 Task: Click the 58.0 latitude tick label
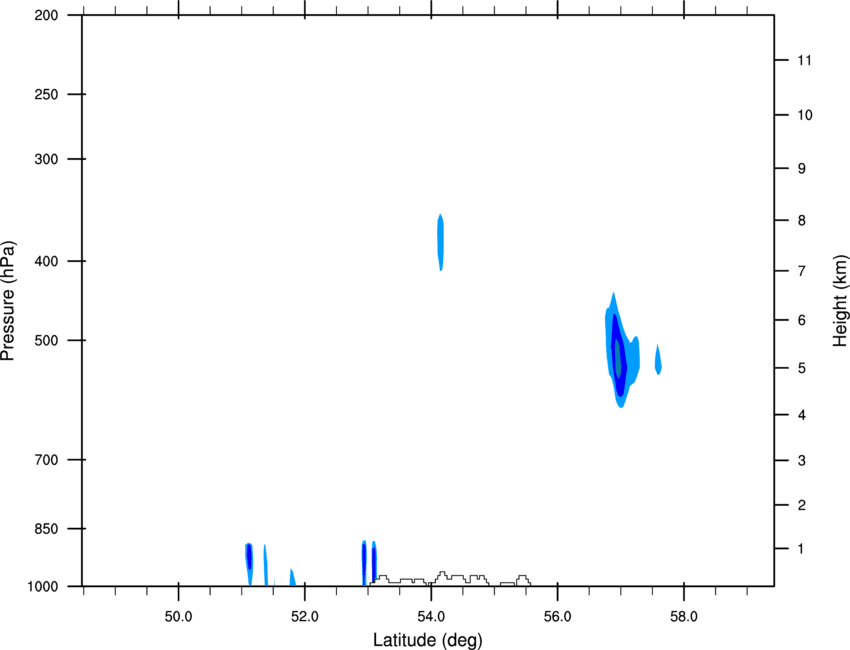tap(684, 617)
